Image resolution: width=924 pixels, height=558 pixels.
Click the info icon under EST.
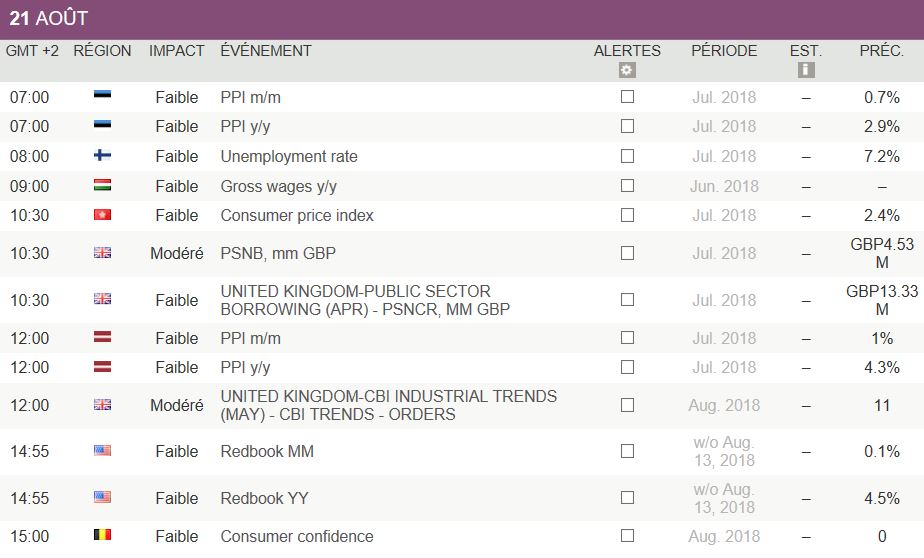(x=806, y=70)
